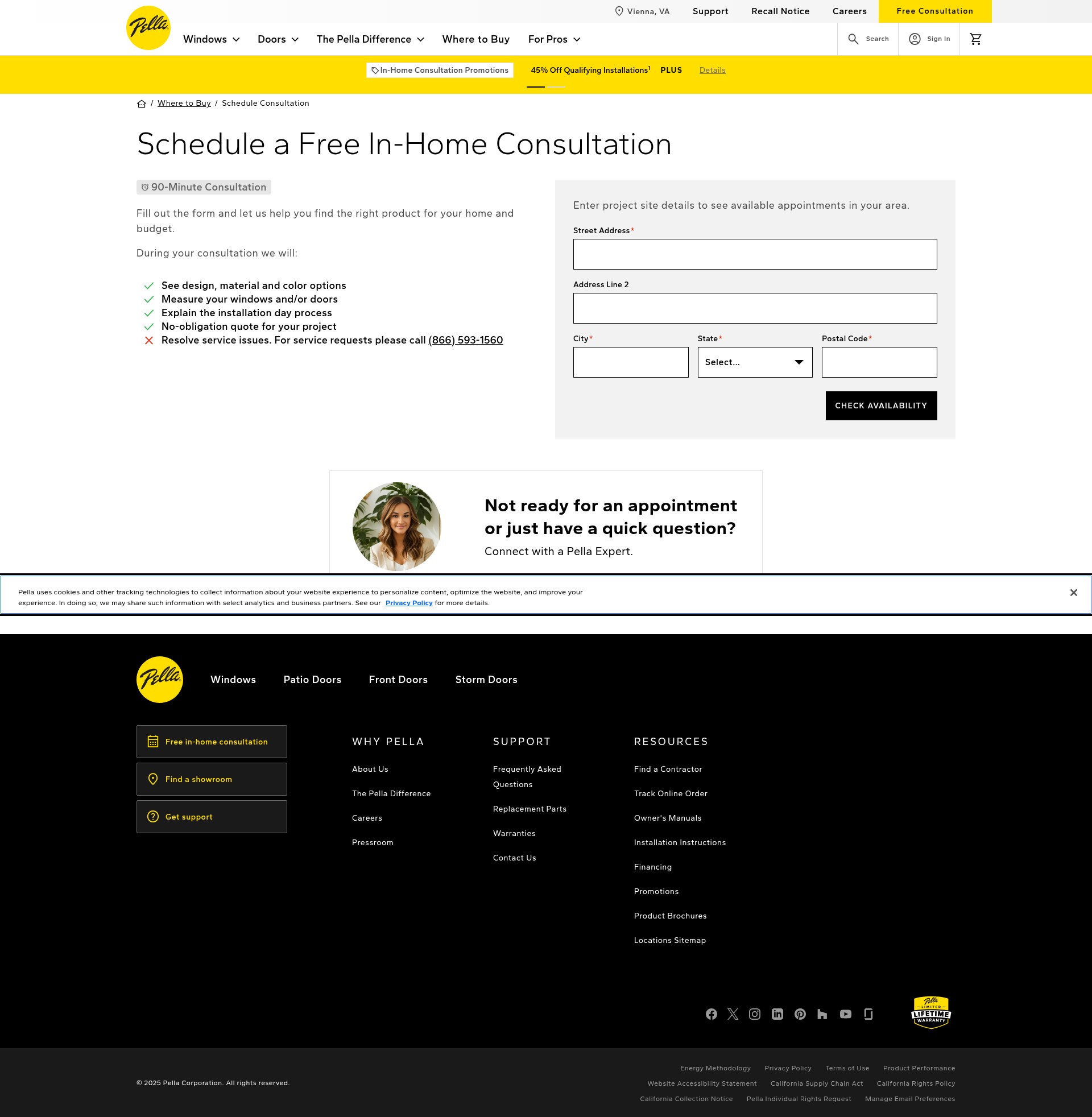Open Pella's Instagram icon

[x=755, y=1015]
